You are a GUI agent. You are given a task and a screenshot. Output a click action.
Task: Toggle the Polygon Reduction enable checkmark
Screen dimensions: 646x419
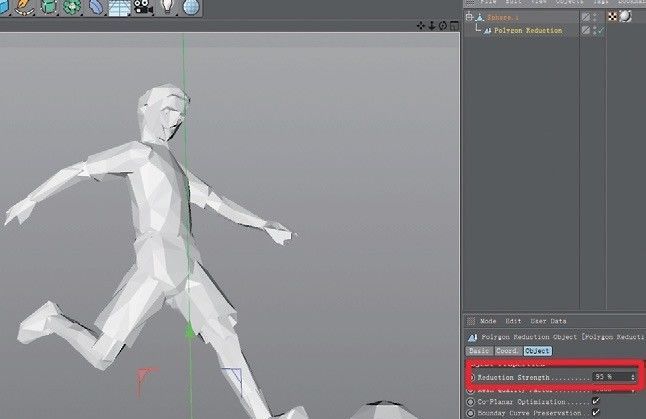(600, 31)
